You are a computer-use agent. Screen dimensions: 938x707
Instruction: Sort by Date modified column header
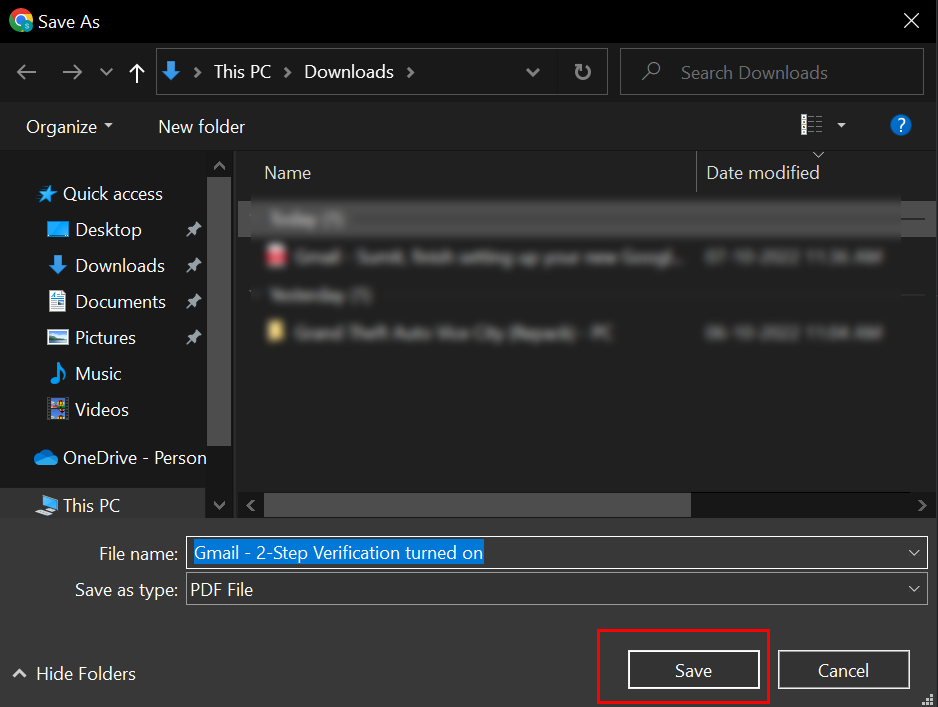(763, 173)
